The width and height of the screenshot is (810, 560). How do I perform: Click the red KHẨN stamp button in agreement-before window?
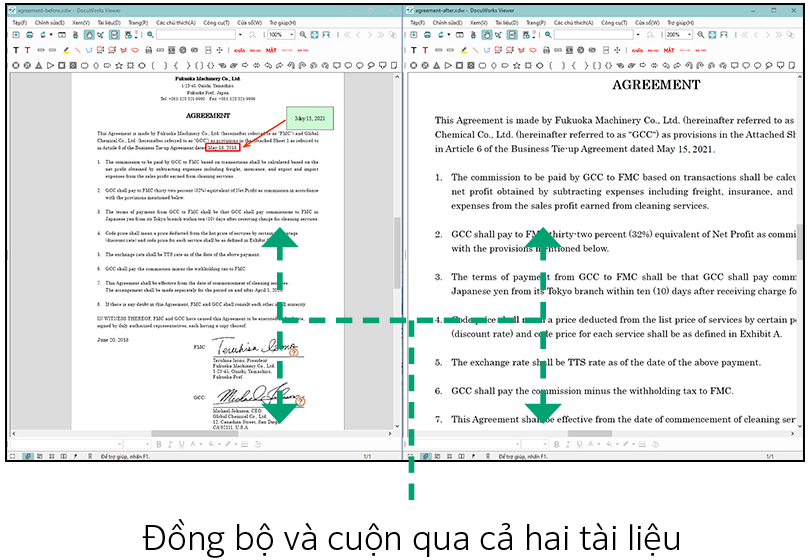point(240,49)
